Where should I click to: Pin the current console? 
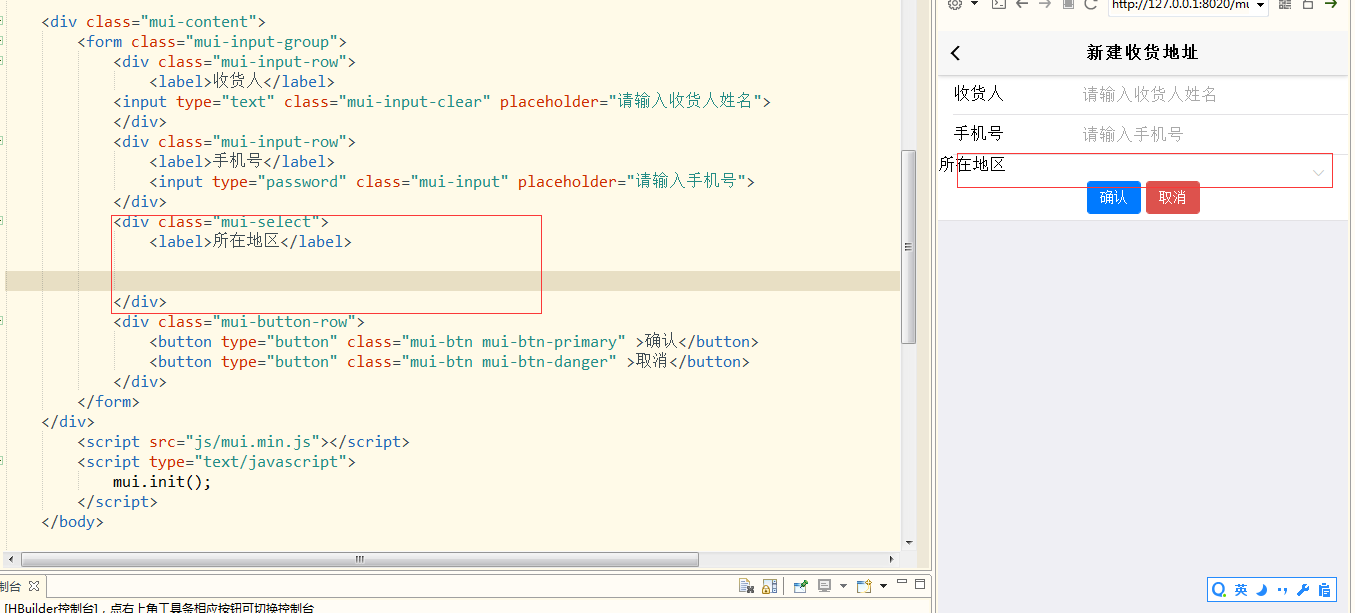click(801, 586)
